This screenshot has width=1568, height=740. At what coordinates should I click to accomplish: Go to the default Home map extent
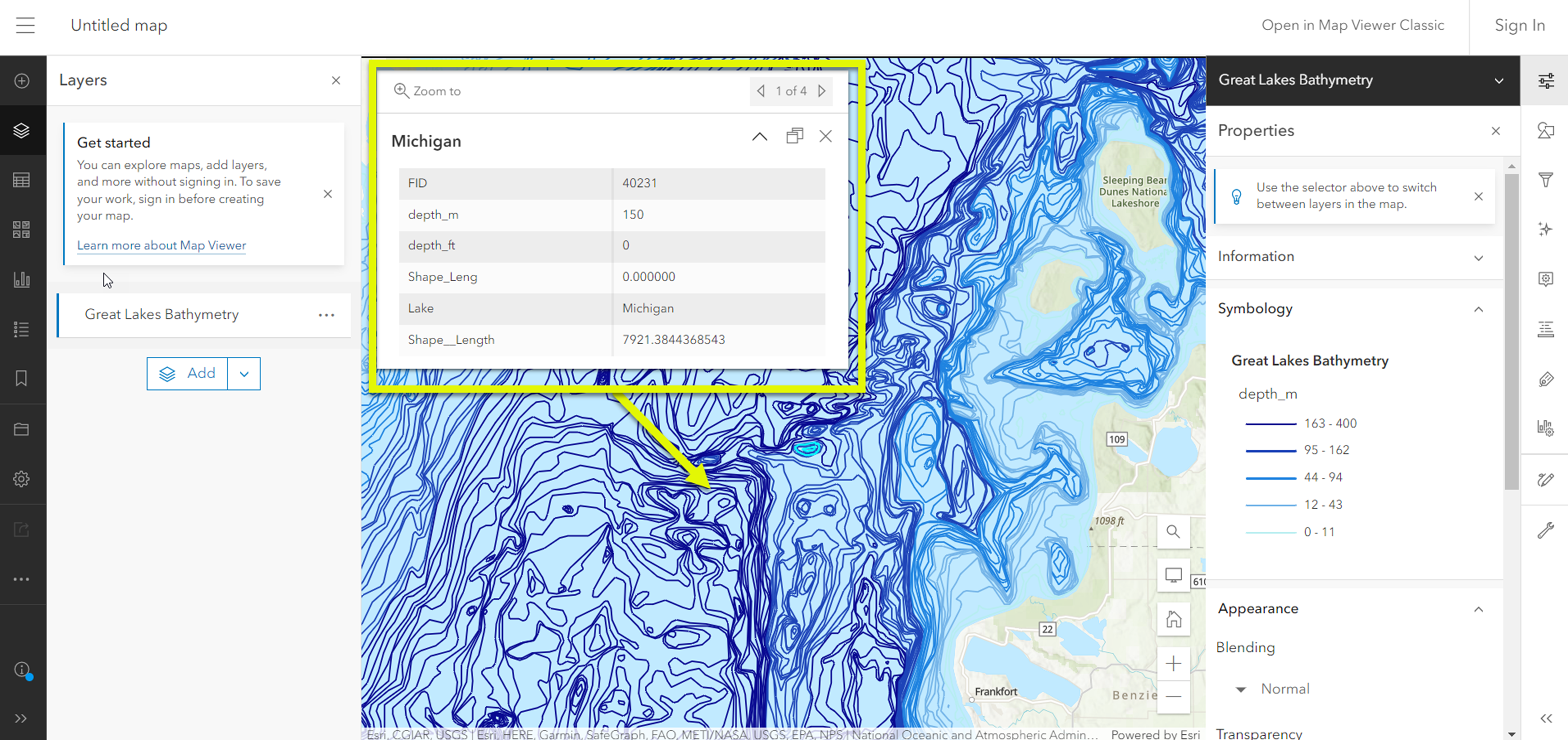1173,619
